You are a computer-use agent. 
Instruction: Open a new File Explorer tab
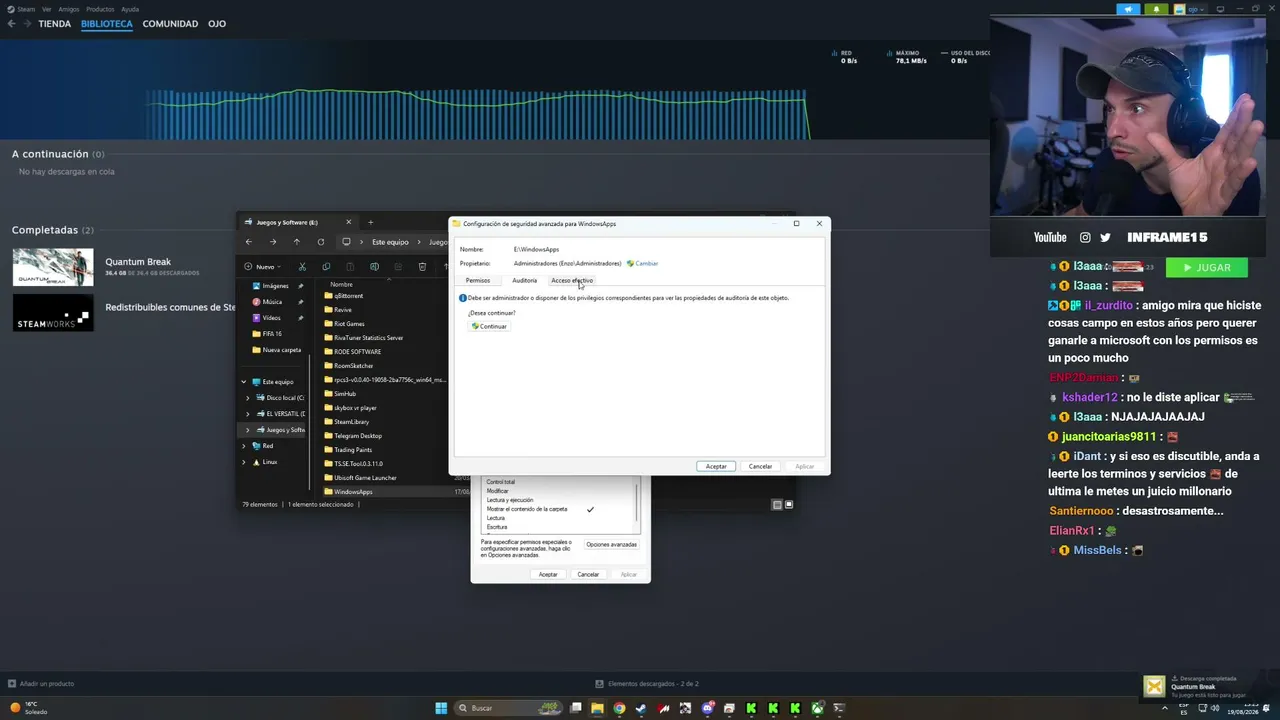pyautogui.click(x=370, y=222)
